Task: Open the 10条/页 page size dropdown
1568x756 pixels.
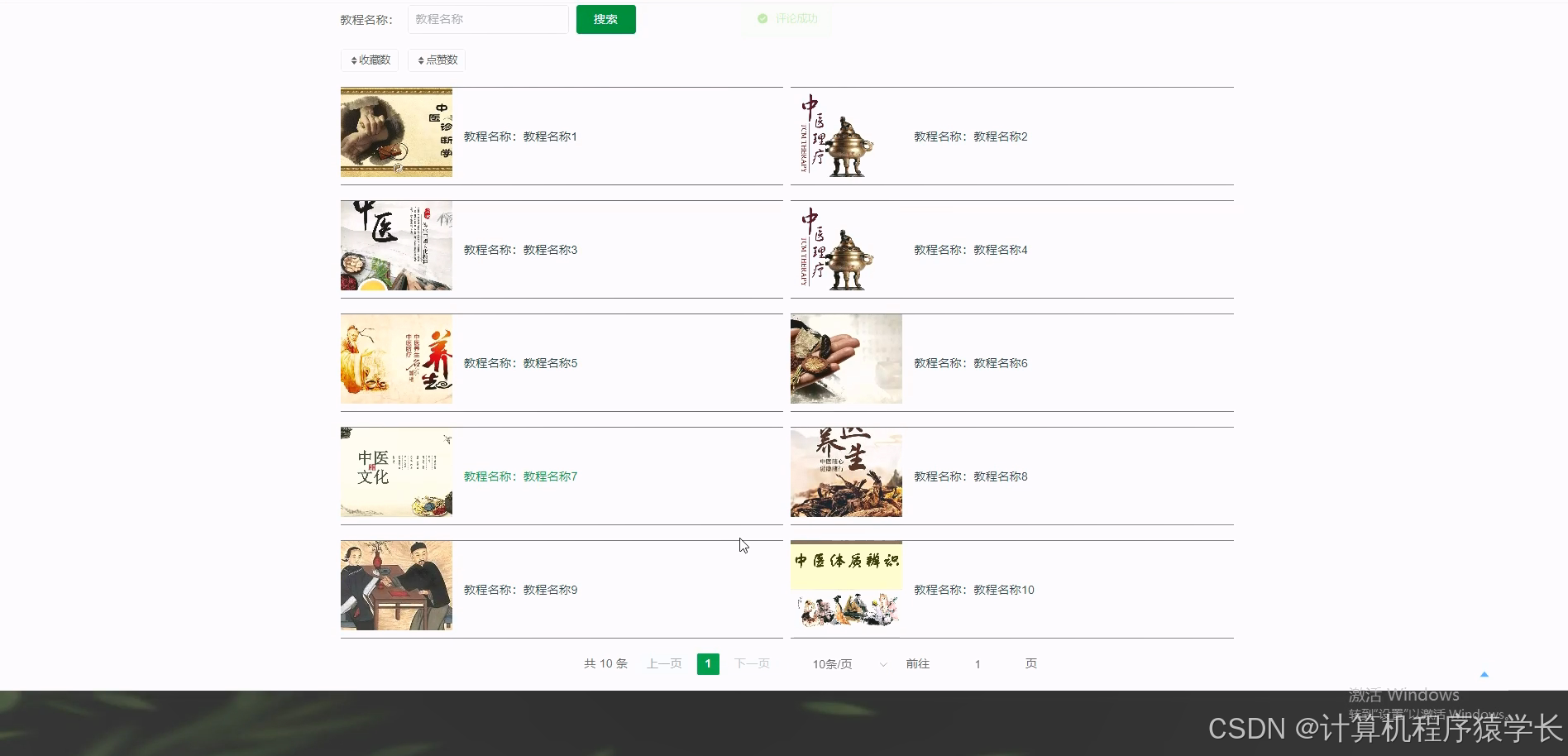Action: pos(834,663)
